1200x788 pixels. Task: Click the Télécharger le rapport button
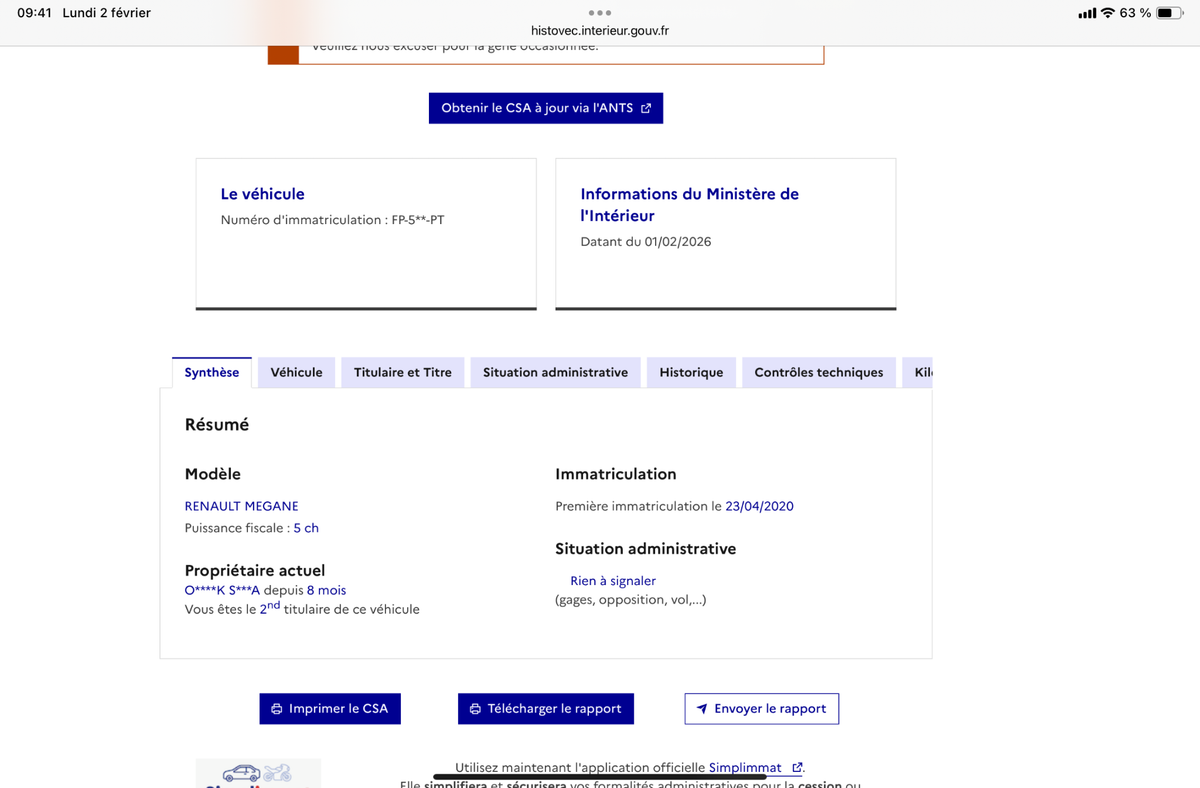pos(546,709)
